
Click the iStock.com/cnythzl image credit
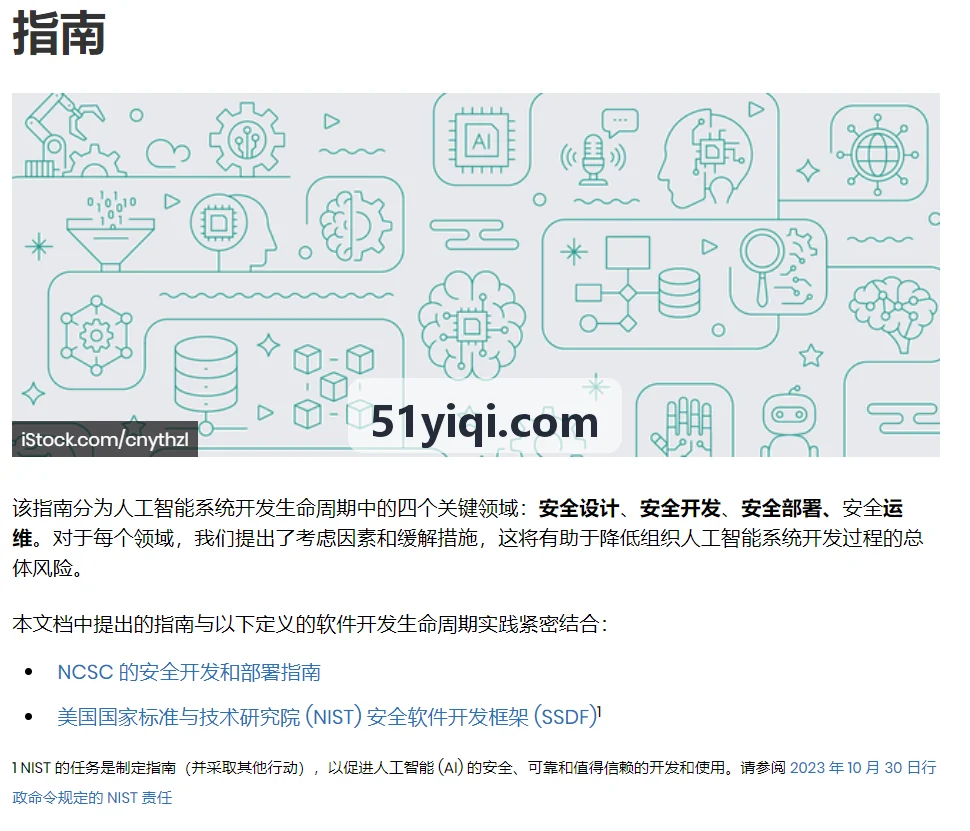(x=105, y=439)
